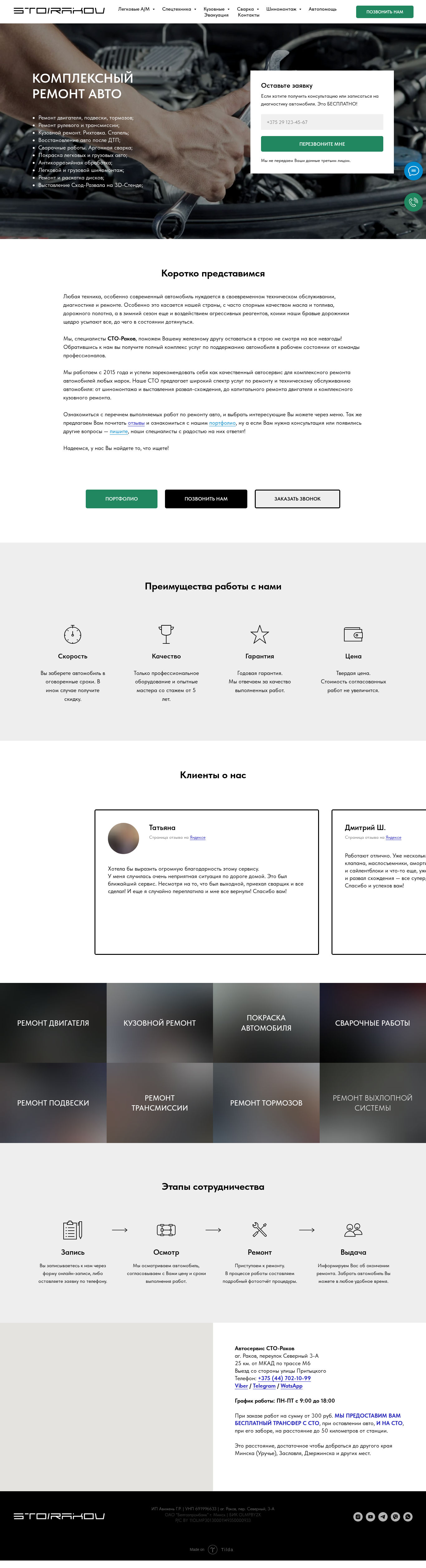The image size is (426, 1568).
Task: Open the Легковые А/М dropdown menu
Action: [x=136, y=9]
